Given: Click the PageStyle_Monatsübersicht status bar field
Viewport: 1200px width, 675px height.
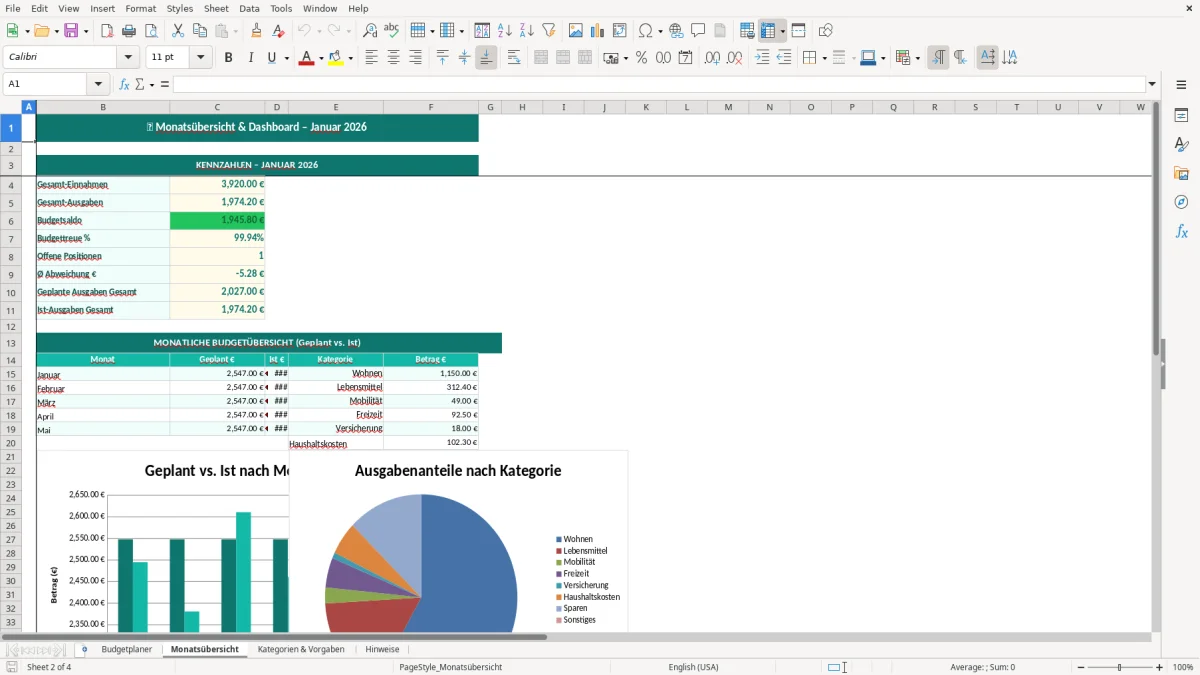Looking at the screenshot, I should (x=450, y=667).
